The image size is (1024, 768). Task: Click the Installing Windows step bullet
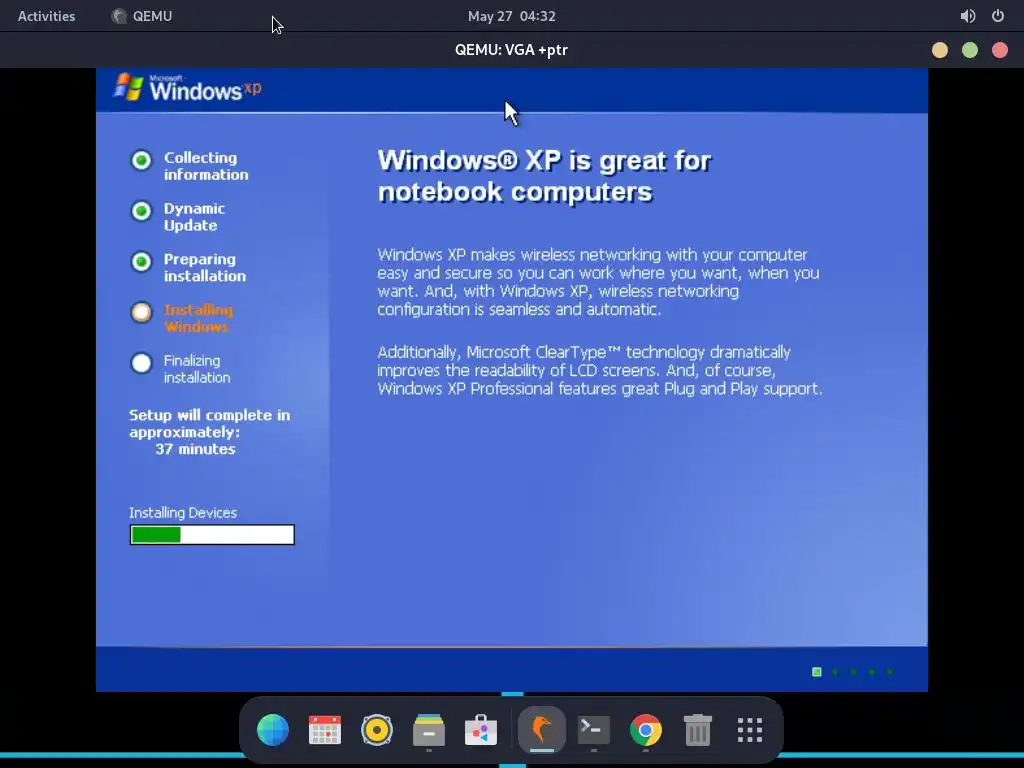click(141, 312)
